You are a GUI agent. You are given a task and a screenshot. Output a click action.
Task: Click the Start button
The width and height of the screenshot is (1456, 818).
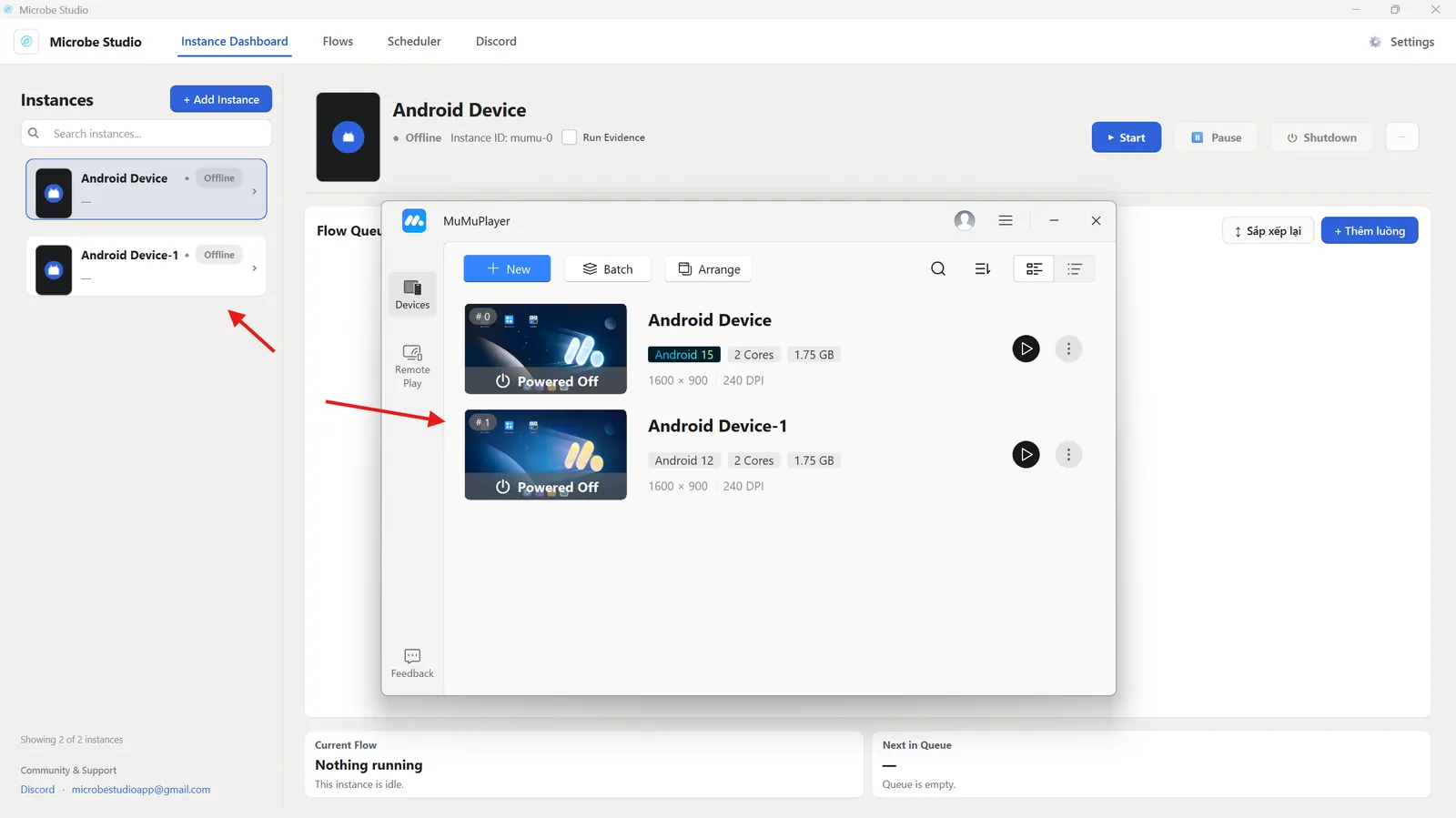(1127, 137)
